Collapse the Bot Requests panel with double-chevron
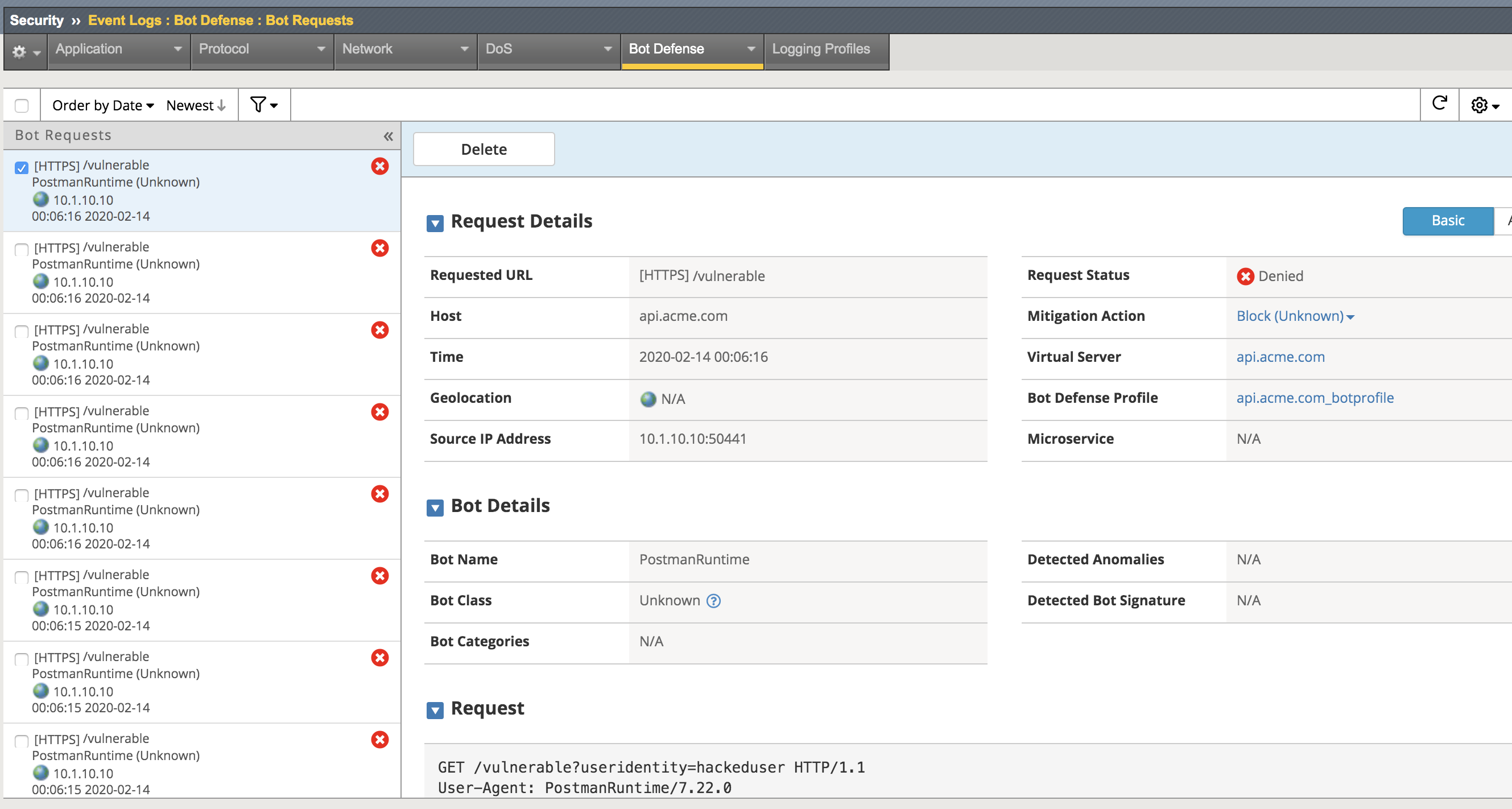1512x809 pixels. click(x=388, y=136)
